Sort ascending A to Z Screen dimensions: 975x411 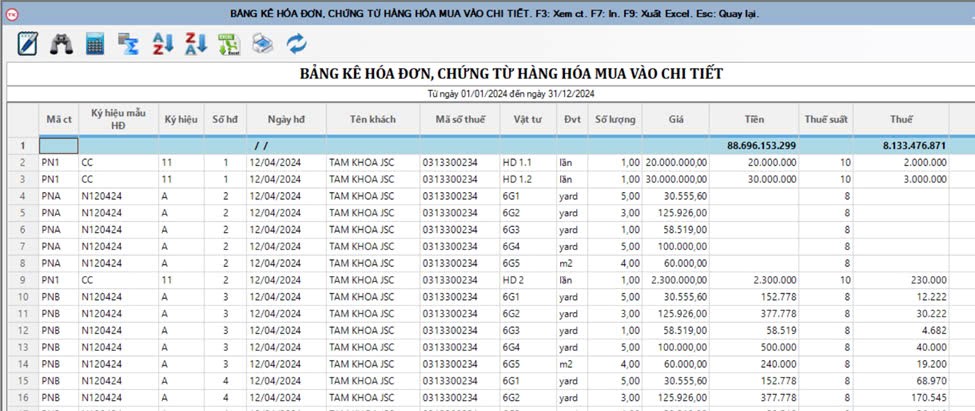point(162,44)
